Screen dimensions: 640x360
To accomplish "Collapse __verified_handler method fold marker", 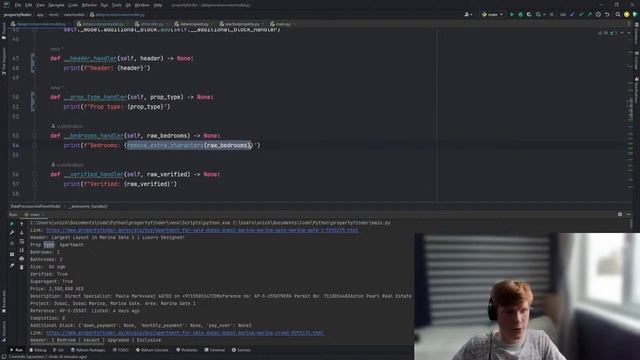I will 34,174.
